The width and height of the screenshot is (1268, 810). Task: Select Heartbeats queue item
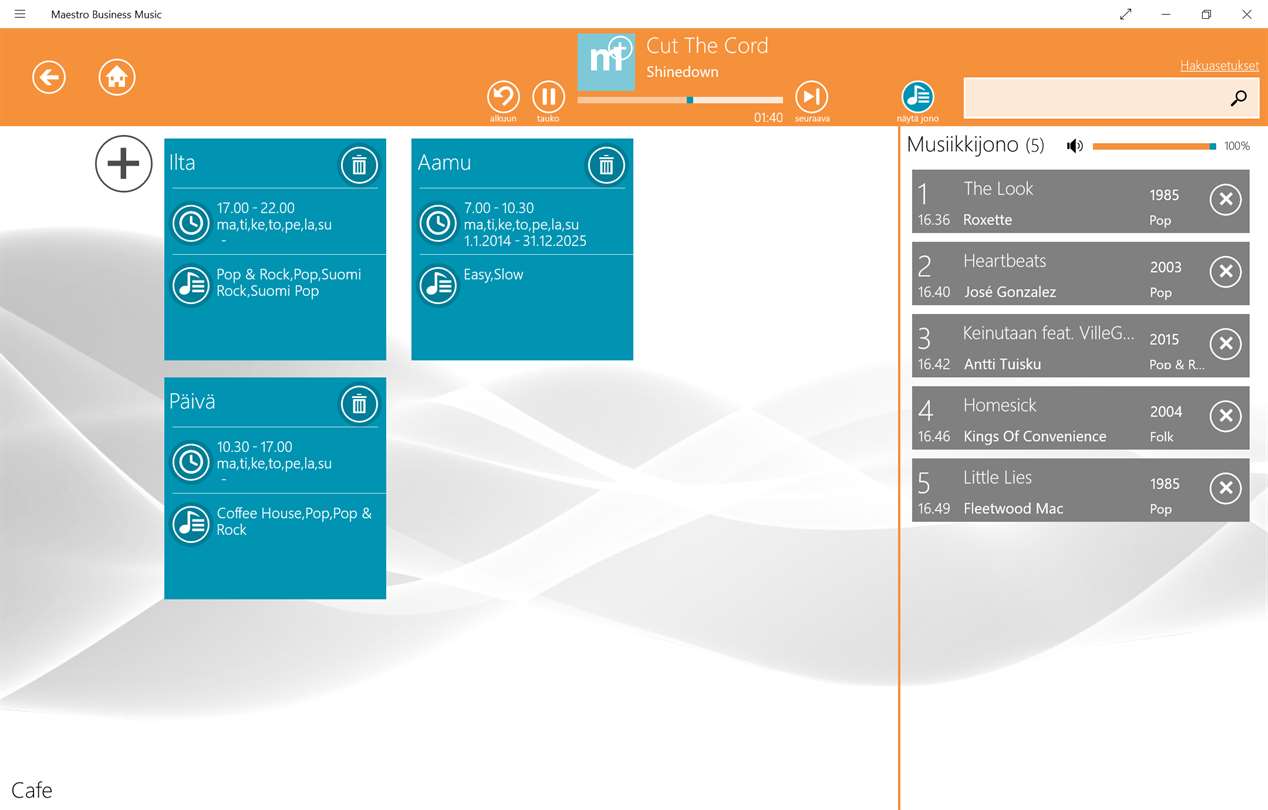point(1080,273)
